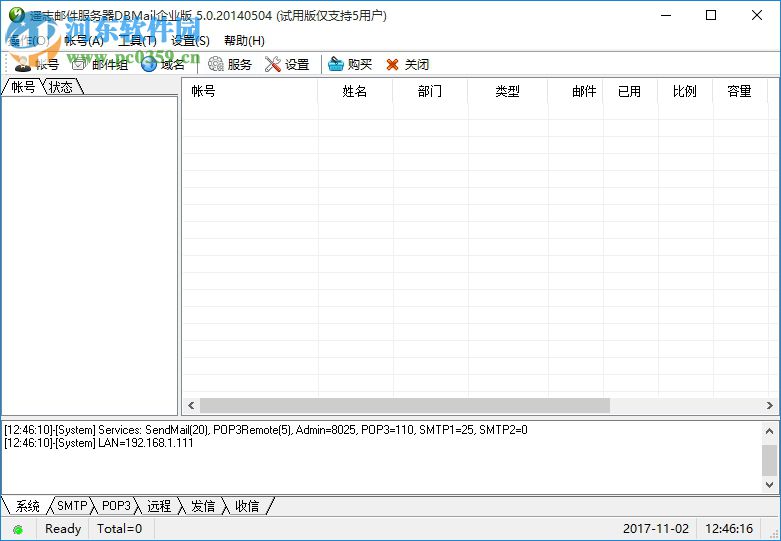
Task: Select the 系统 log tab
Action: (x=27, y=506)
